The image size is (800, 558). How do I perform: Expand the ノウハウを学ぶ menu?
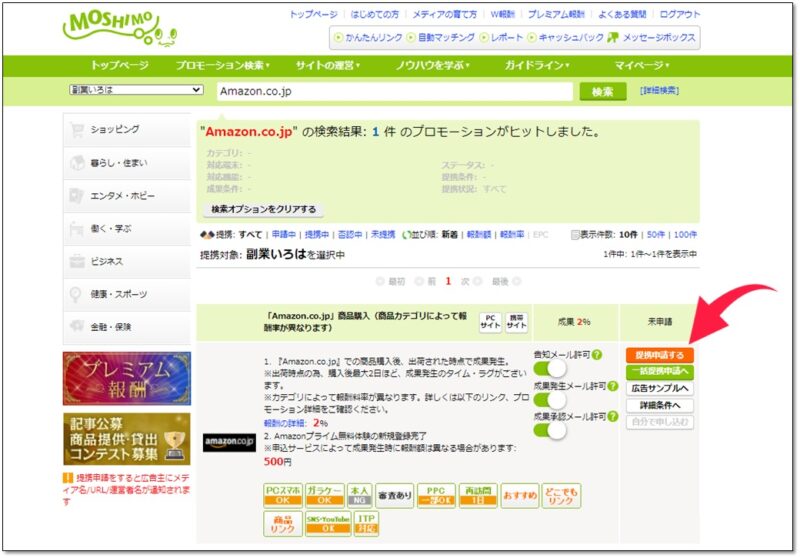433,65
